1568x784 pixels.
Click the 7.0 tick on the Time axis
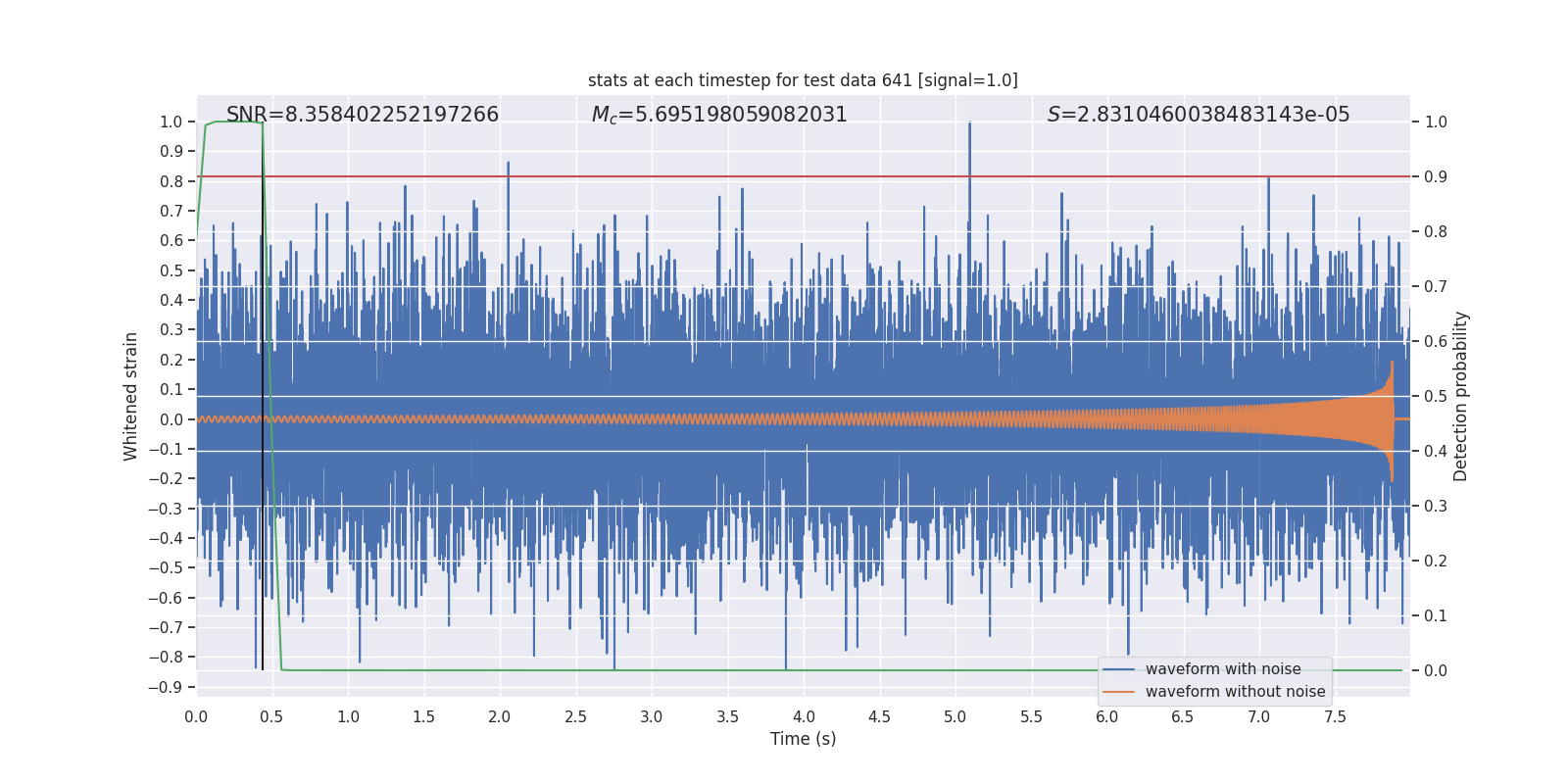coord(1259,716)
